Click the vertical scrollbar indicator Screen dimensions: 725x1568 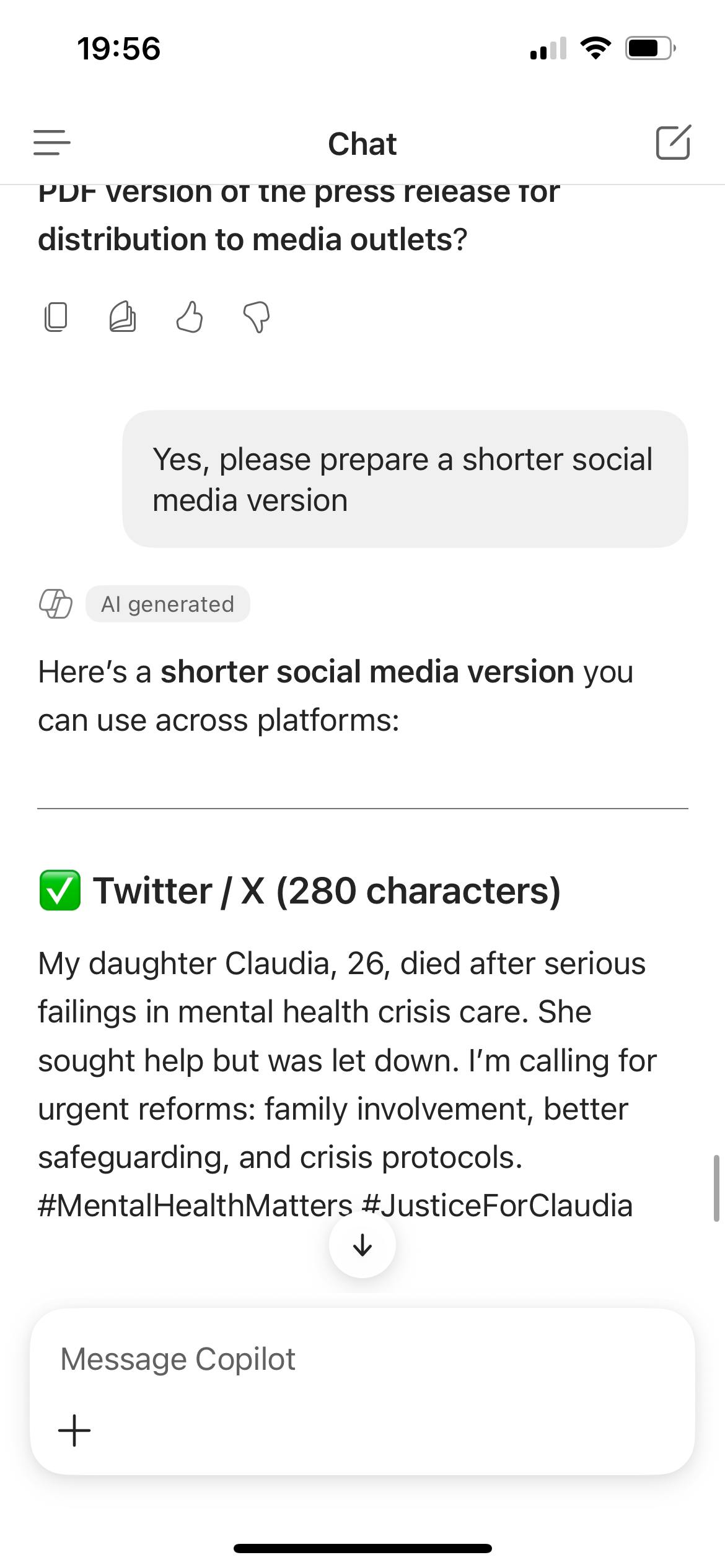[716, 1188]
